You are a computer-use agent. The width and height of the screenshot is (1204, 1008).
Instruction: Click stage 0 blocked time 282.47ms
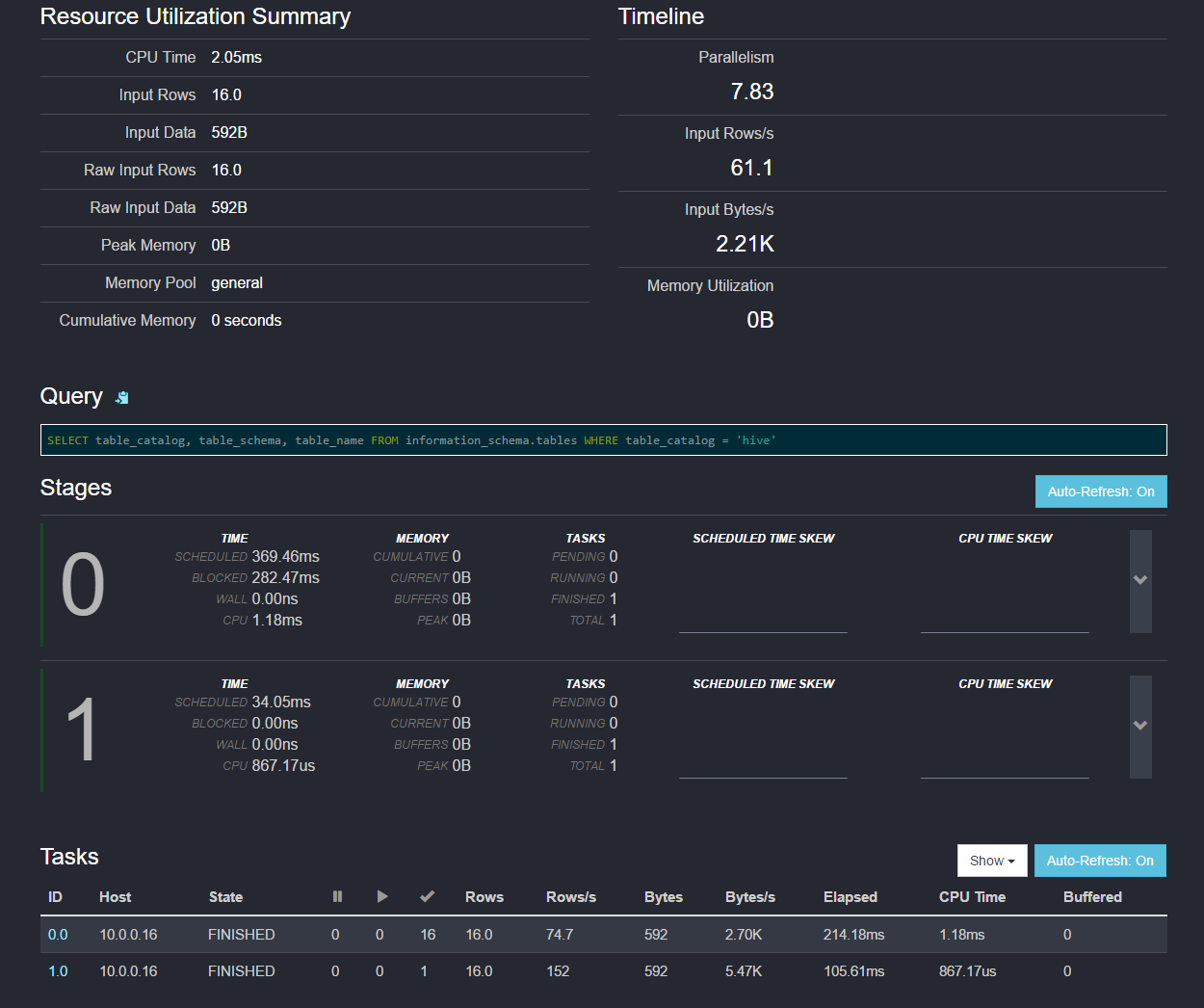point(286,578)
